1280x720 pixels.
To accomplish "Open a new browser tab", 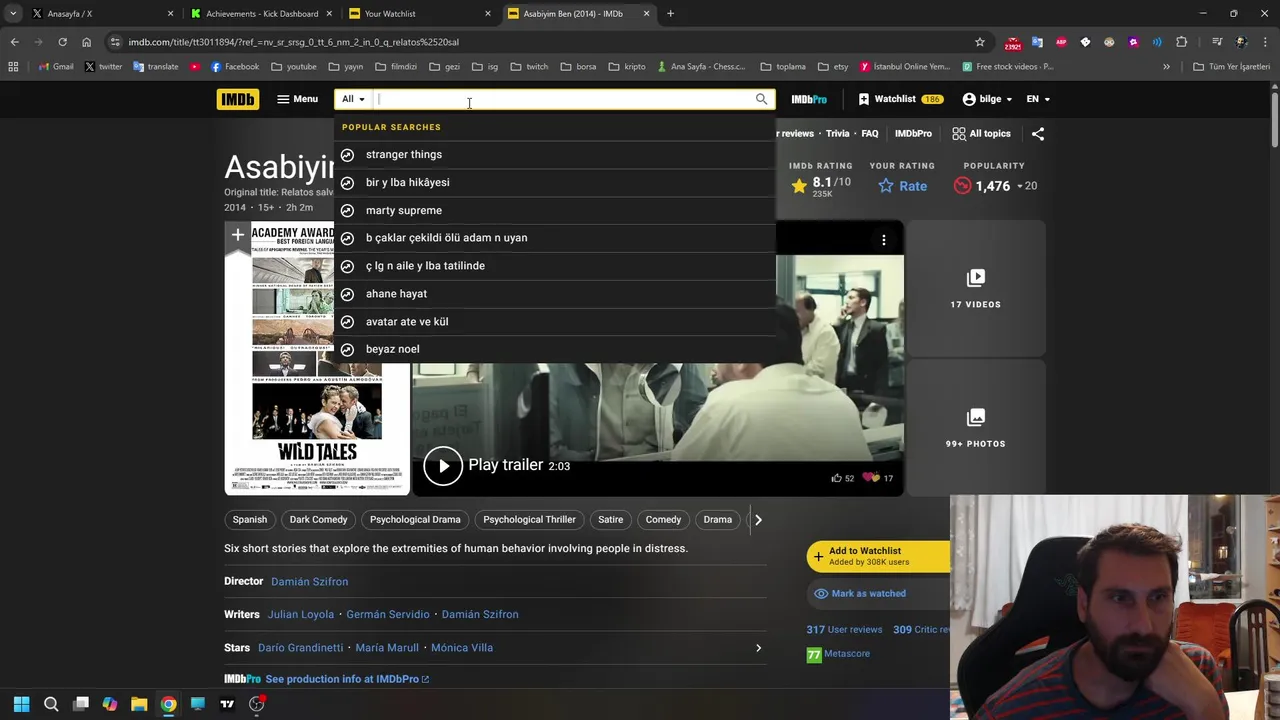I will pos(670,14).
